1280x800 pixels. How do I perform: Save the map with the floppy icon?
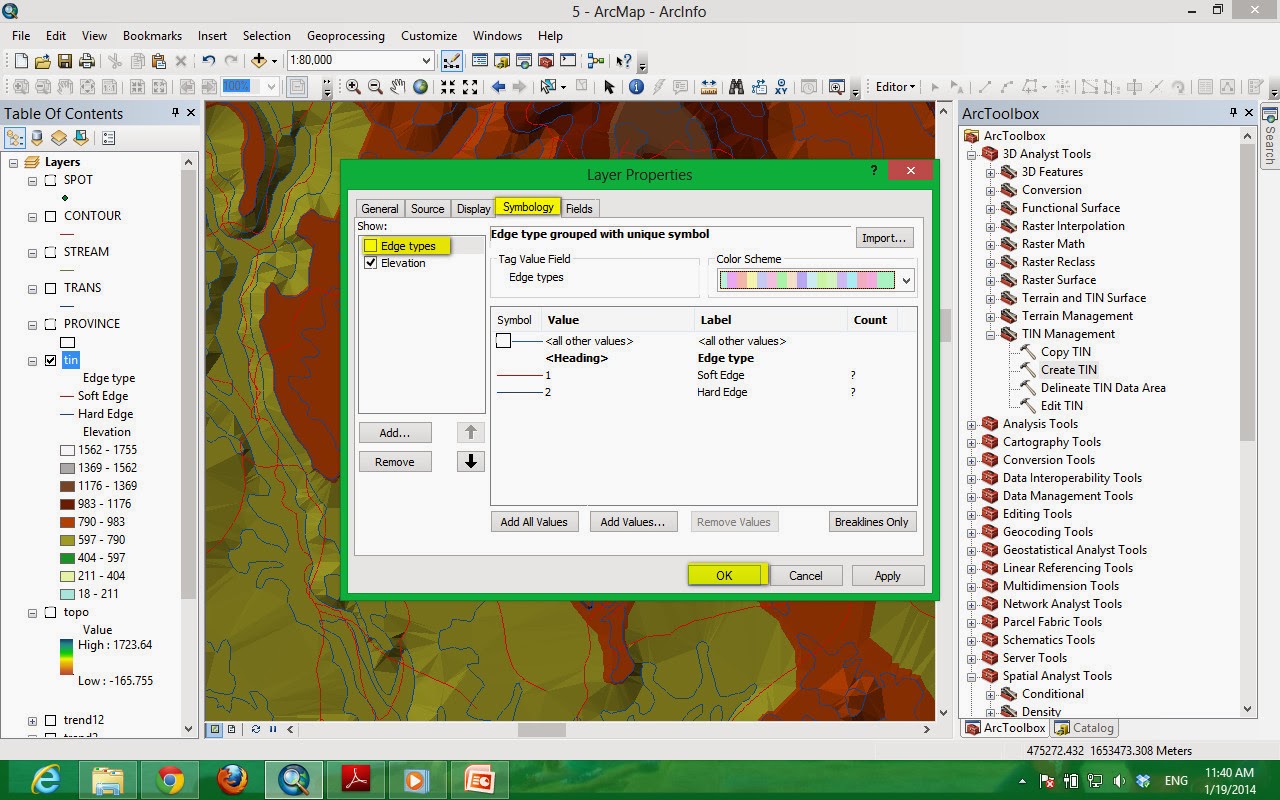pyautogui.click(x=64, y=61)
